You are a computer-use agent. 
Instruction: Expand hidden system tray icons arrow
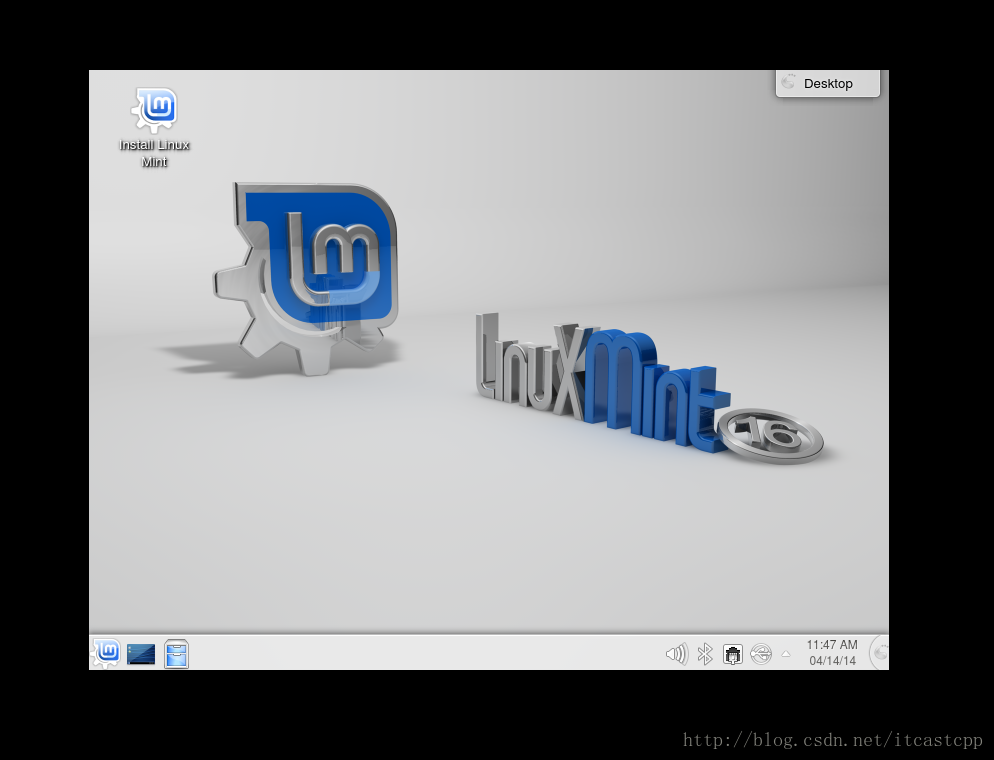click(x=786, y=654)
